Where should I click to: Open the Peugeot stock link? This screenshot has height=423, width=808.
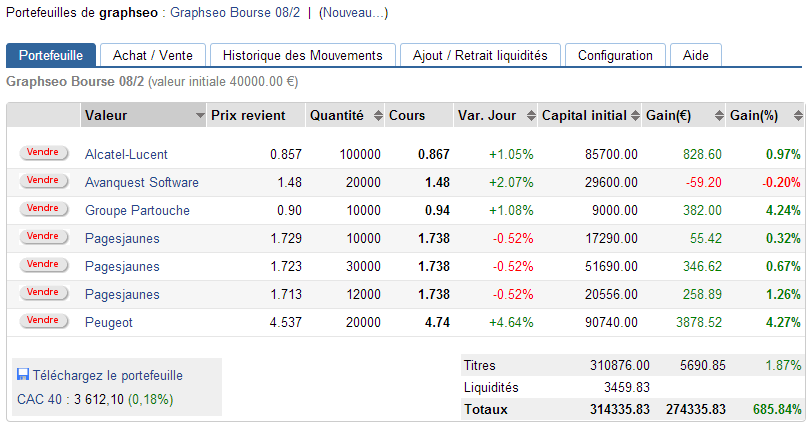pyautogui.click(x=109, y=323)
